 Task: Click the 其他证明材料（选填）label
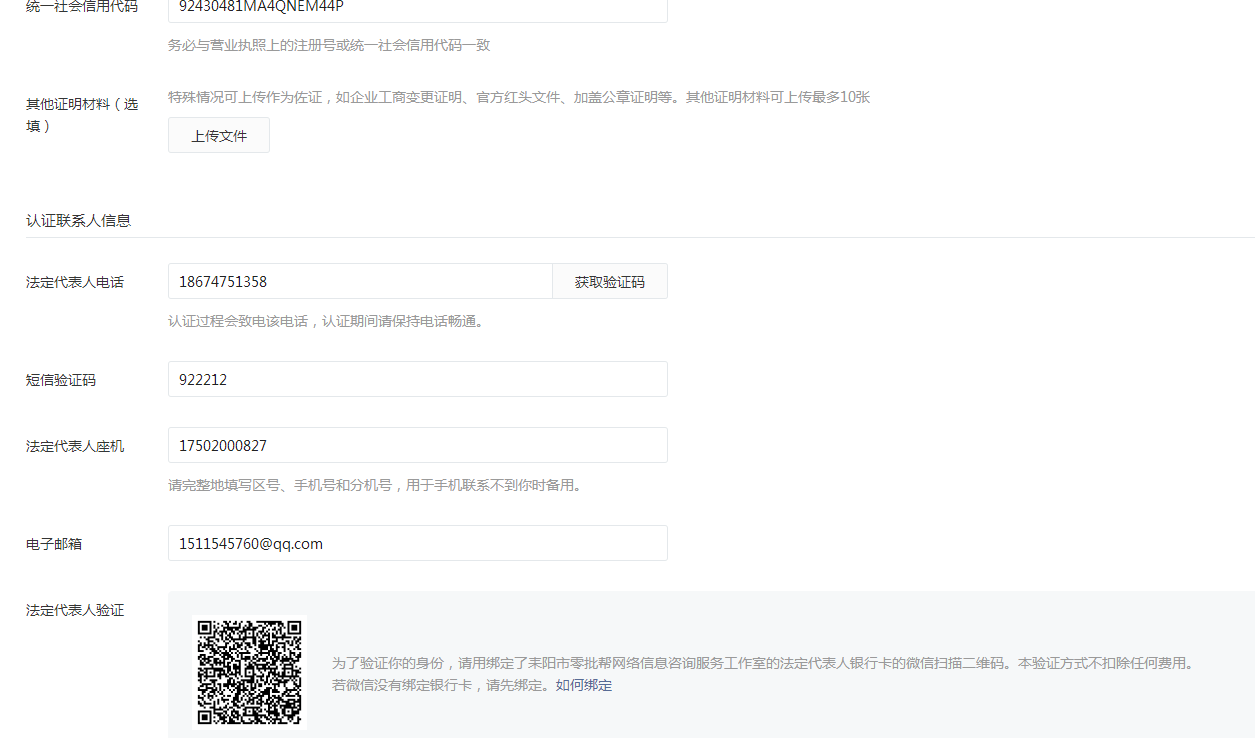click(x=82, y=115)
